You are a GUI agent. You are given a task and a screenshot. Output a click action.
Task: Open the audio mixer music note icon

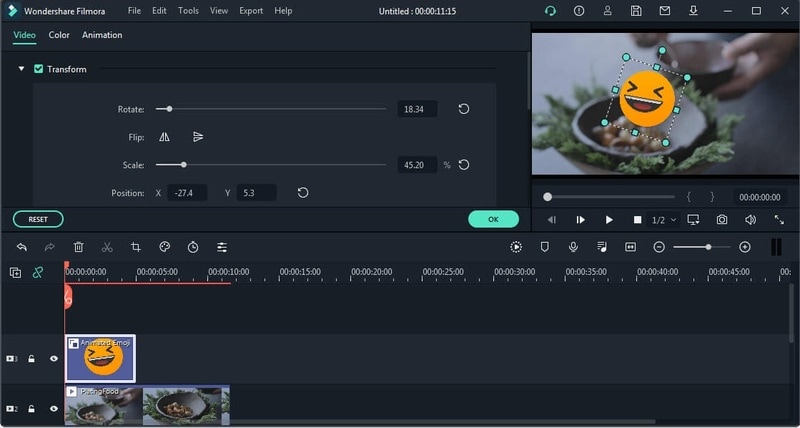tap(602, 247)
